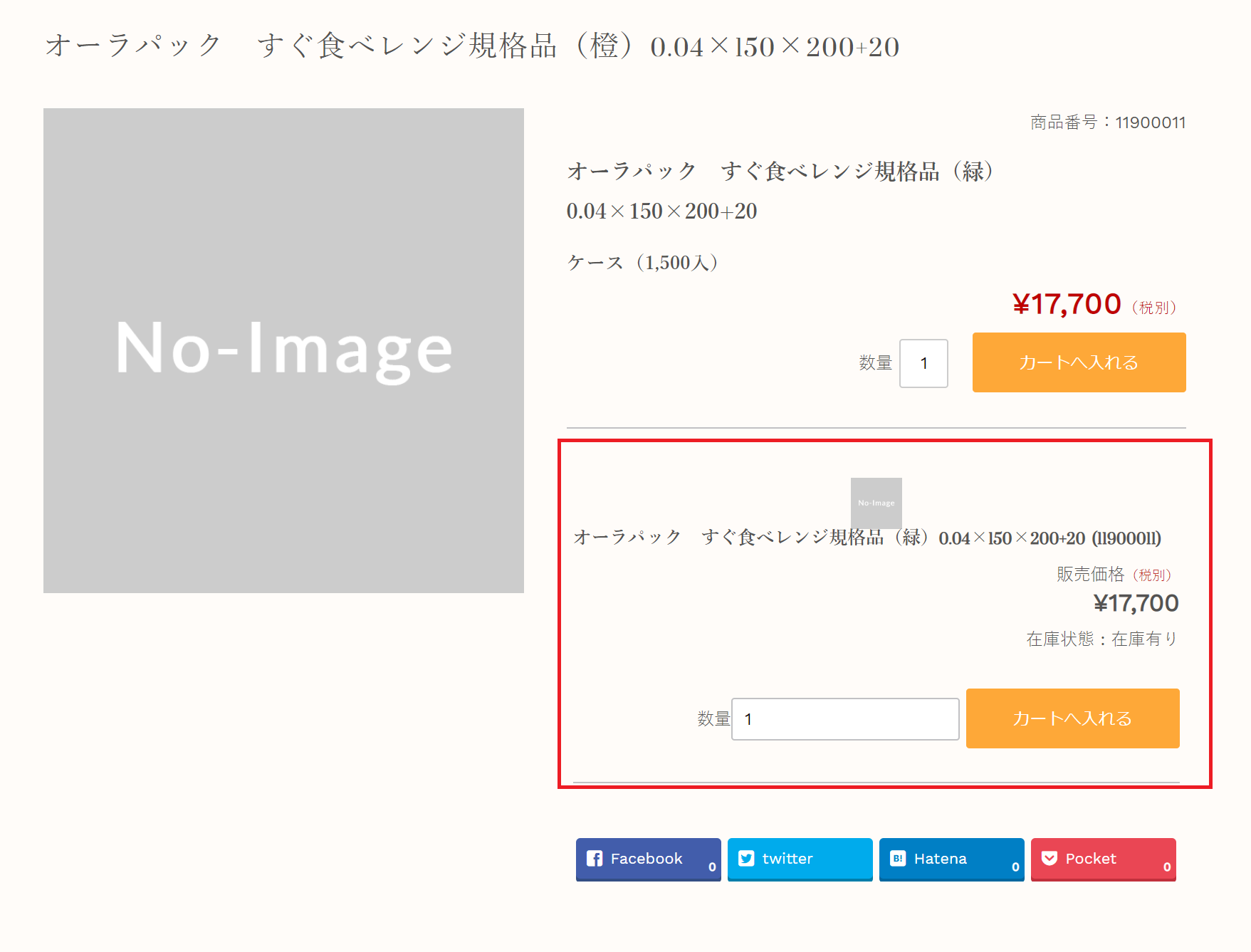
Task: Click the Facebook logo icon
Action: click(x=595, y=859)
